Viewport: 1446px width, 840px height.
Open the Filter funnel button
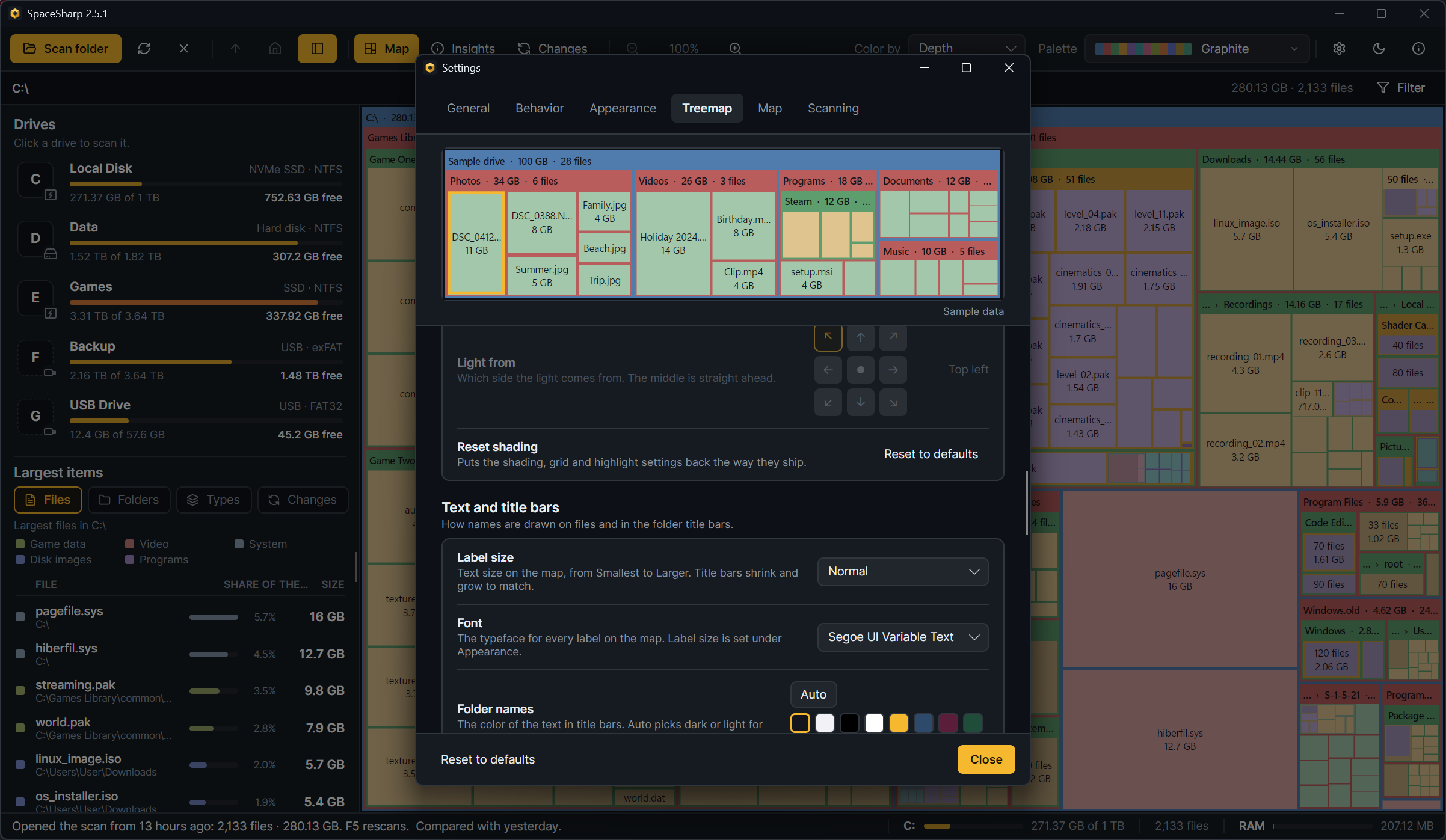(1401, 88)
